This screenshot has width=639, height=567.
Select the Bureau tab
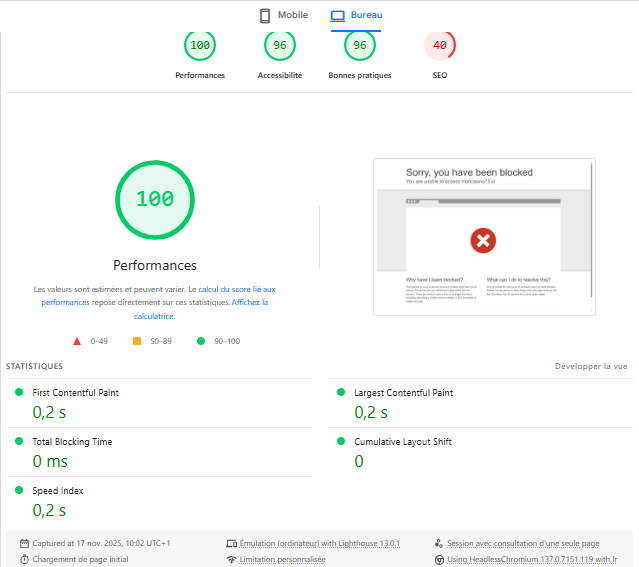pos(356,15)
